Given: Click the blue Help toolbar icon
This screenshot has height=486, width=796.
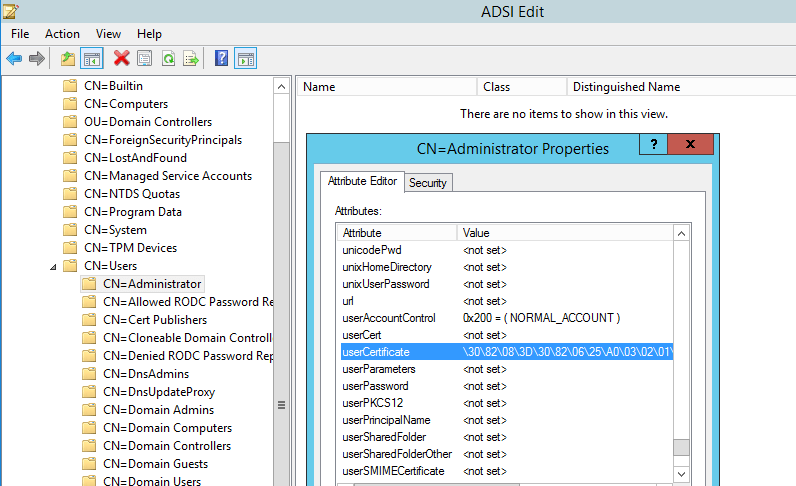Looking at the screenshot, I should pyautogui.click(x=222, y=59).
